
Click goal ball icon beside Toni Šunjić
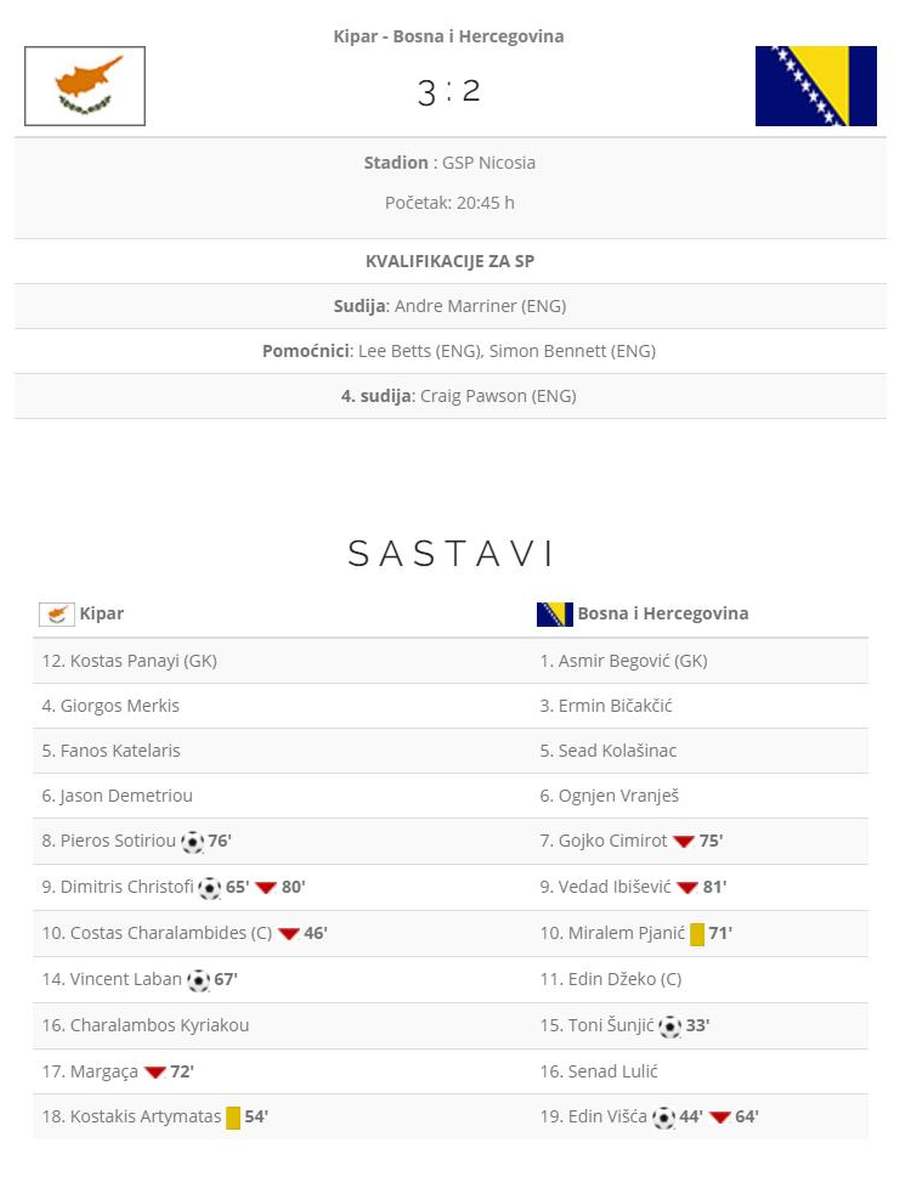pyautogui.click(x=670, y=1026)
